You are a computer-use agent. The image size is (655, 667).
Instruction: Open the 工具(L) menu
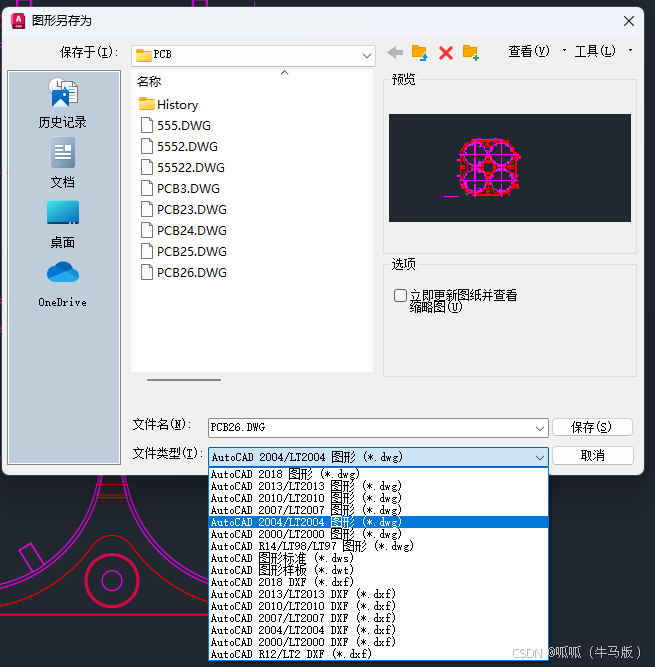595,51
